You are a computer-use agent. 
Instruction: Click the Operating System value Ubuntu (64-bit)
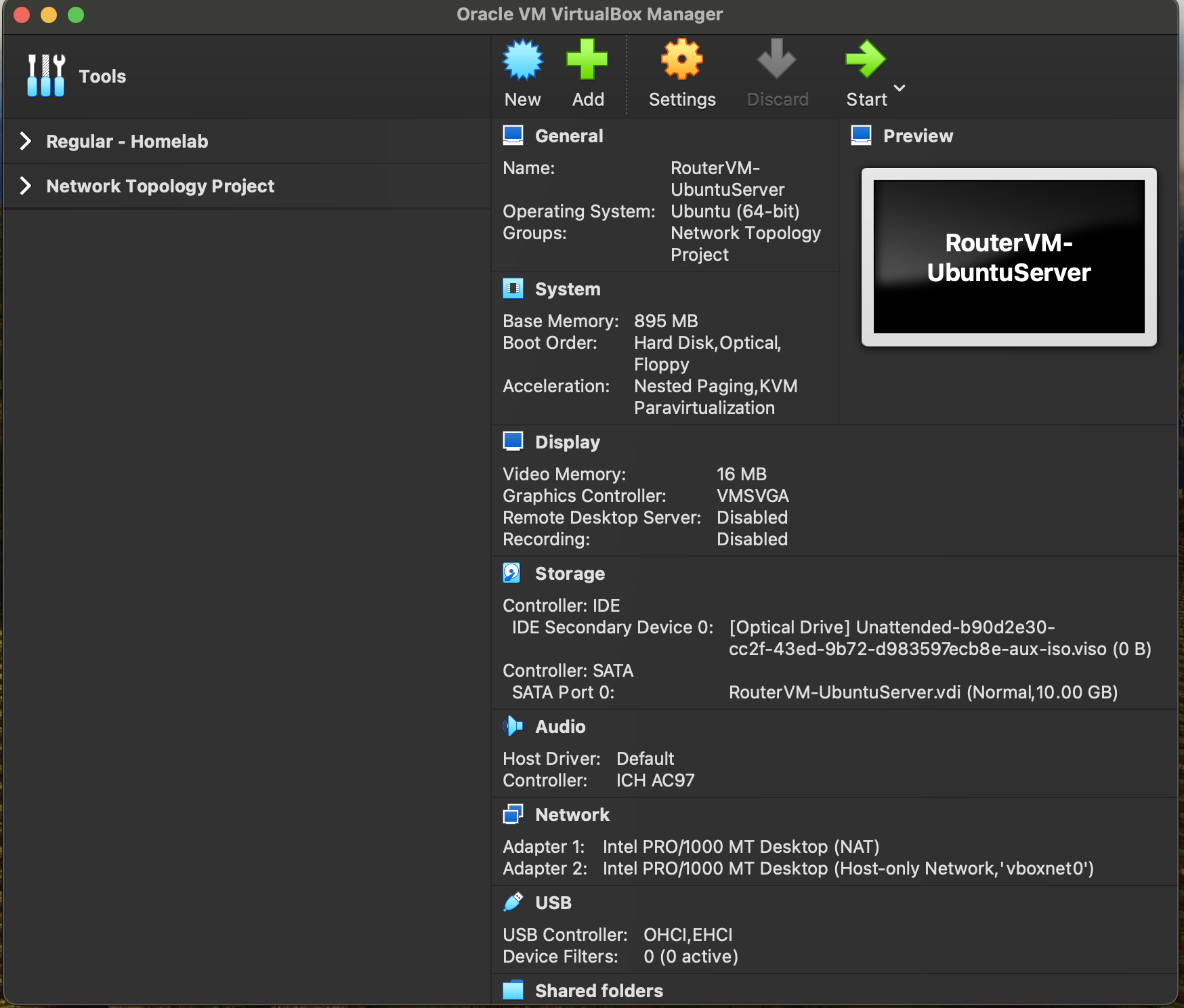(x=735, y=211)
